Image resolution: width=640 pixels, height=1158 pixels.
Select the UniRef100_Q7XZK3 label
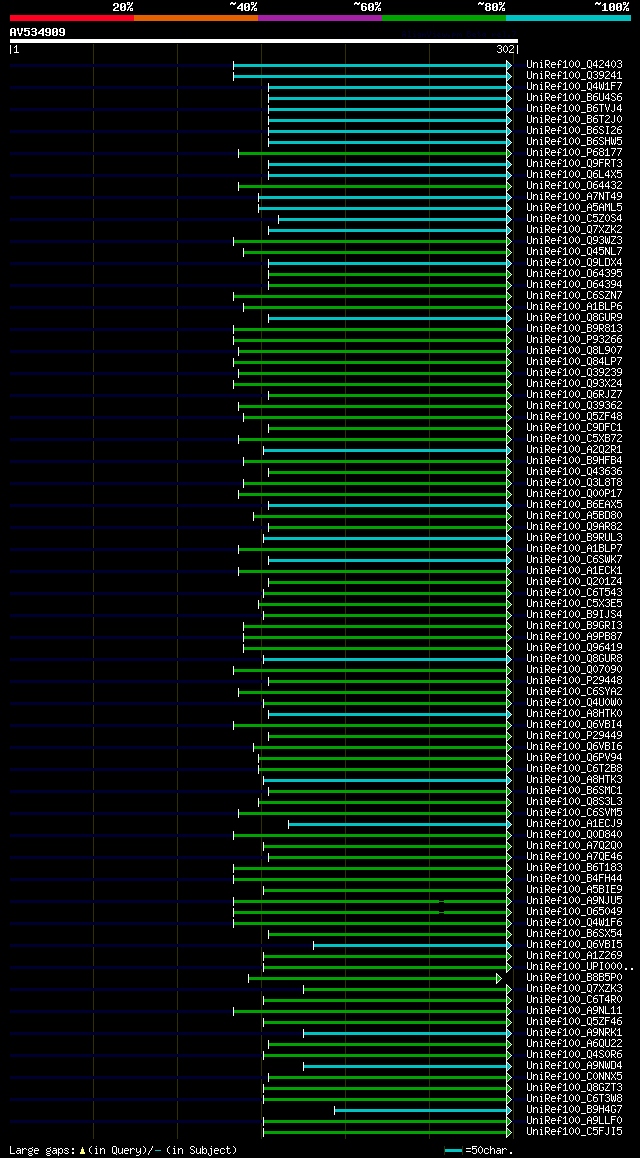[x=574, y=990]
